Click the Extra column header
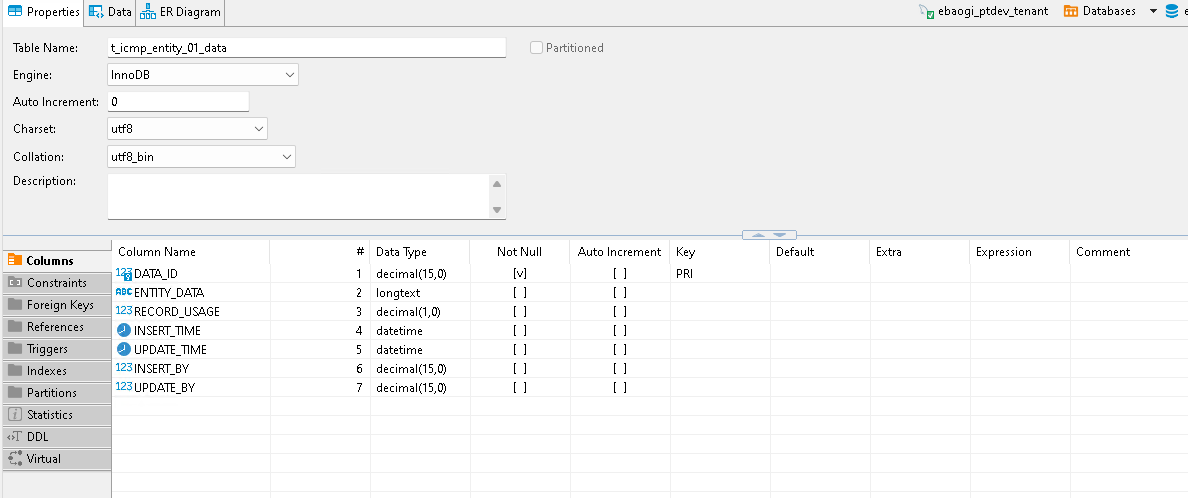The image size is (1188, 498). coord(920,252)
